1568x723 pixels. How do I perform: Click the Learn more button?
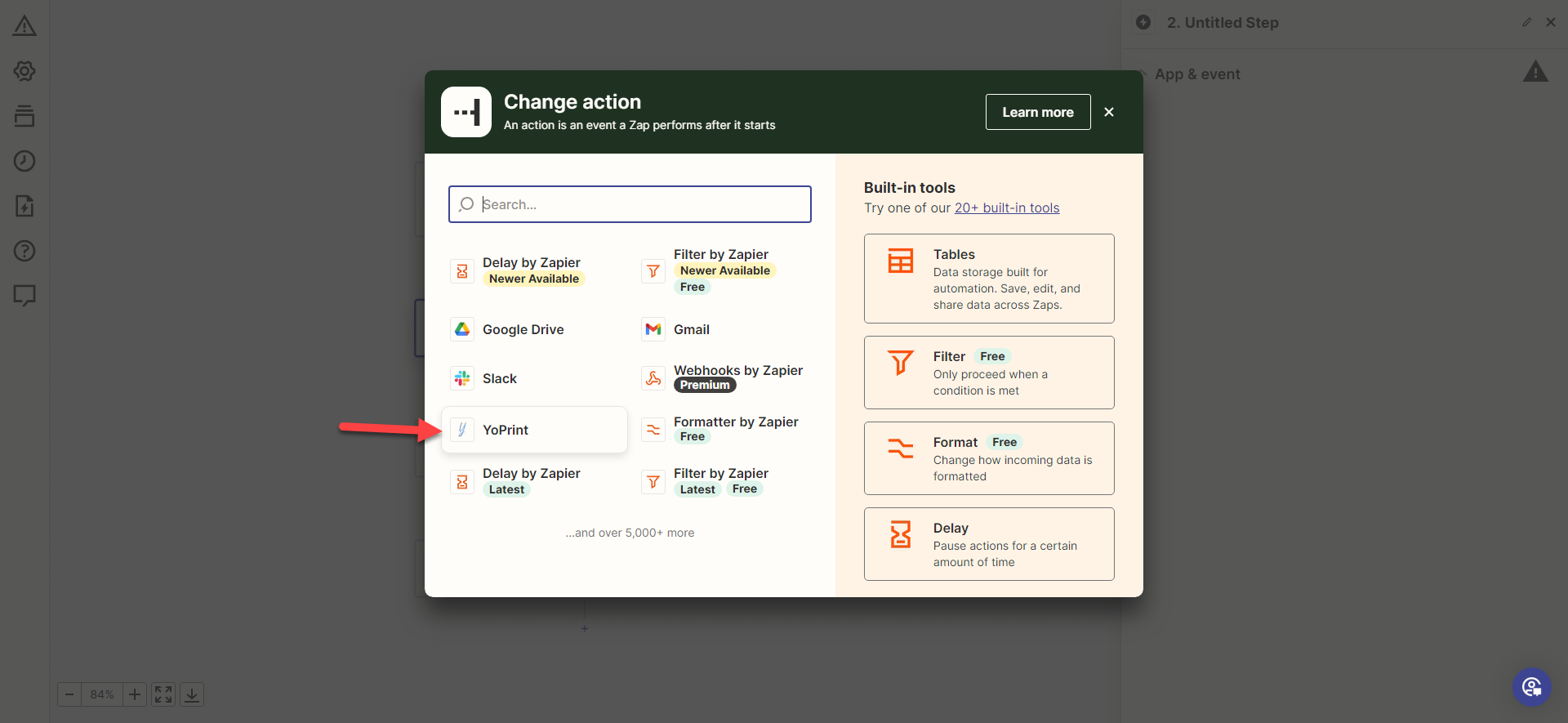(1038, 112)
